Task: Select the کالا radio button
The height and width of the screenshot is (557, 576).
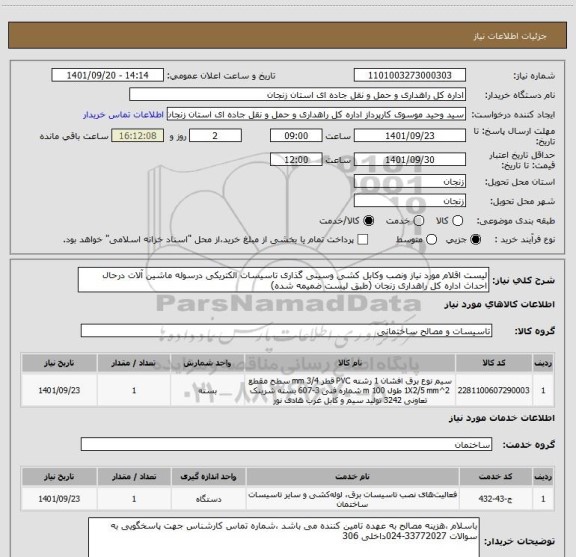Action: point(457,220)
